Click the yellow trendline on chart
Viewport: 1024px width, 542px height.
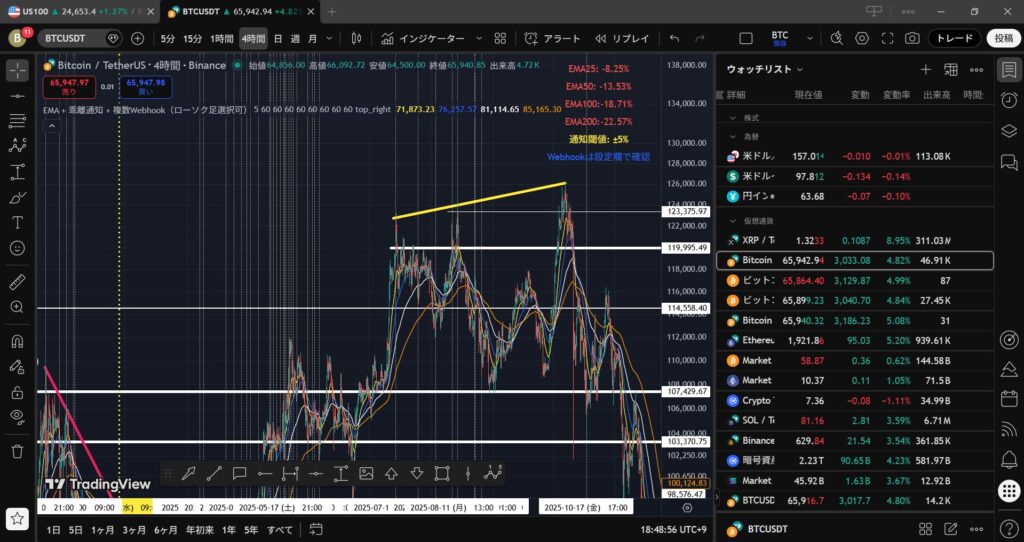tap(480, 200)
